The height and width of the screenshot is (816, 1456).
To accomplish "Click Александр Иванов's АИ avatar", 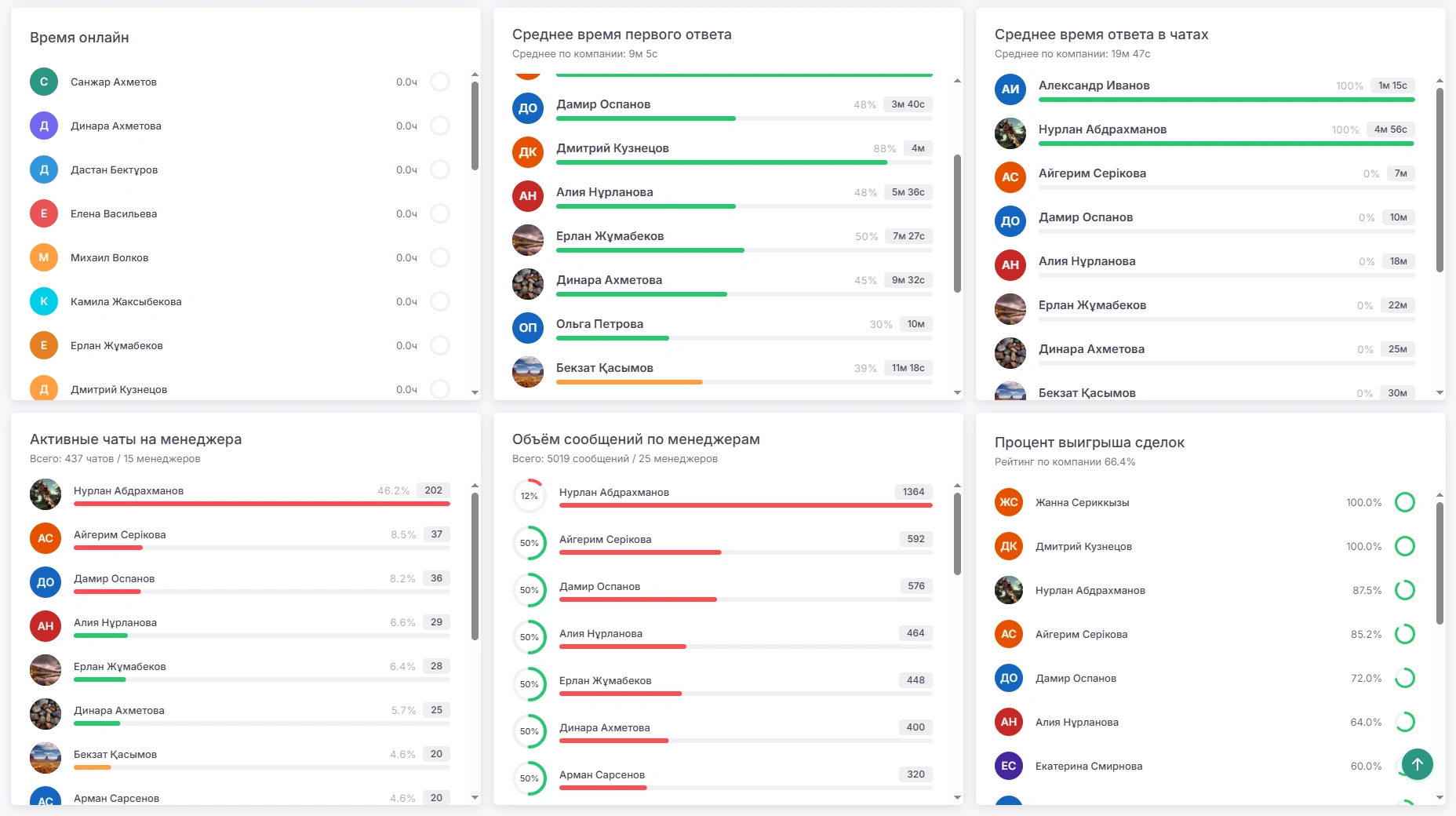I will pyautogui.click(x=1010, y=89).
